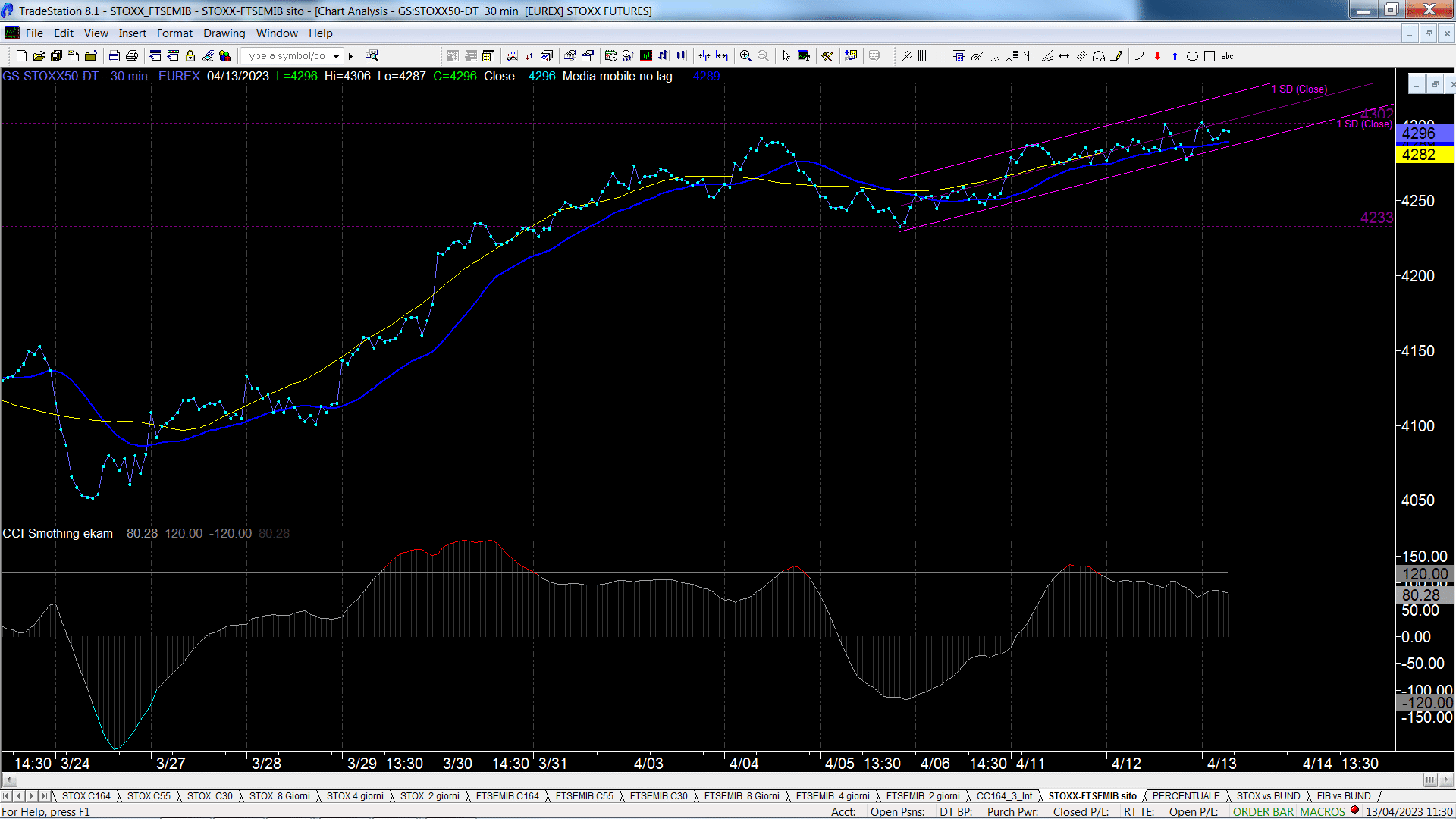The width and height of the screenshot is (1456, 819).
Task: Open the symbol lookup magnifier icon
Action: pos(372,55)
